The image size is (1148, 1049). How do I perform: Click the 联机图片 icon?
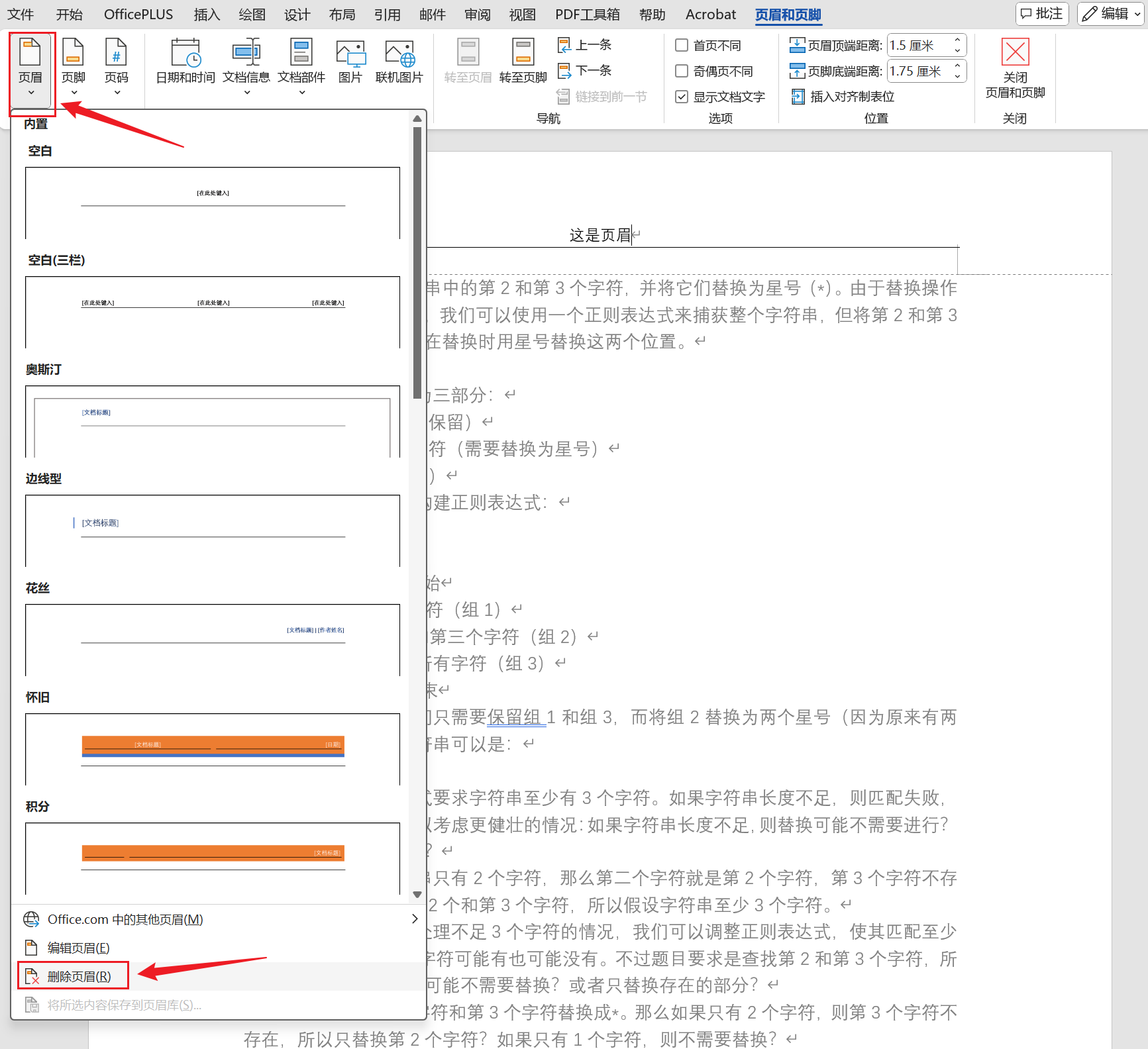[x=399, y=54]
